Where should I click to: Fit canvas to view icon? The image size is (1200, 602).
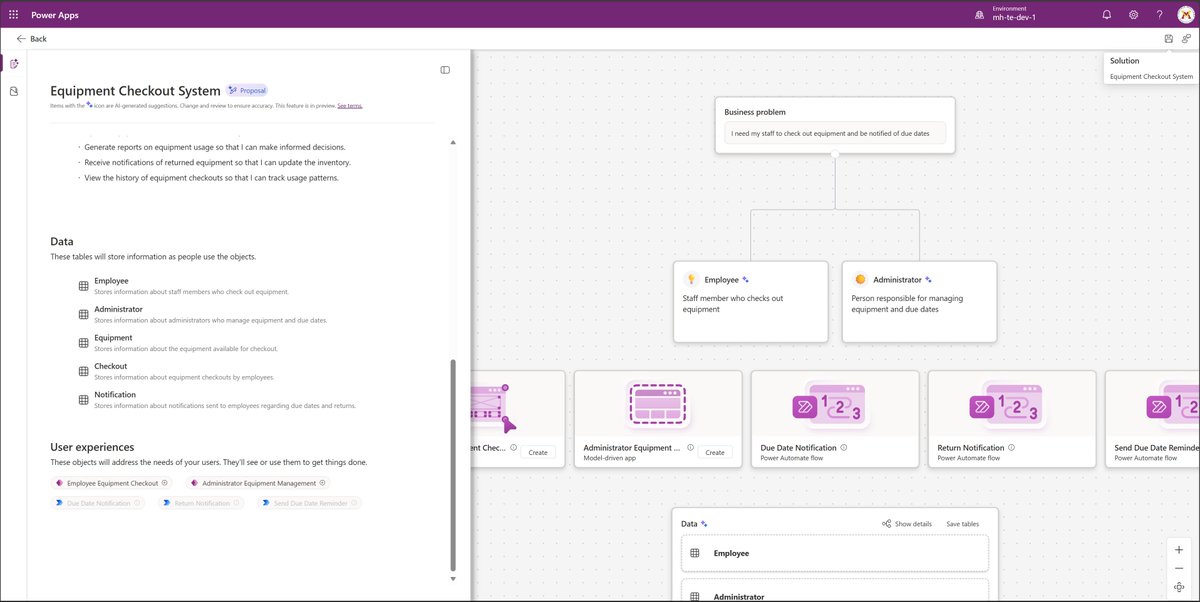coord(1181,587)
